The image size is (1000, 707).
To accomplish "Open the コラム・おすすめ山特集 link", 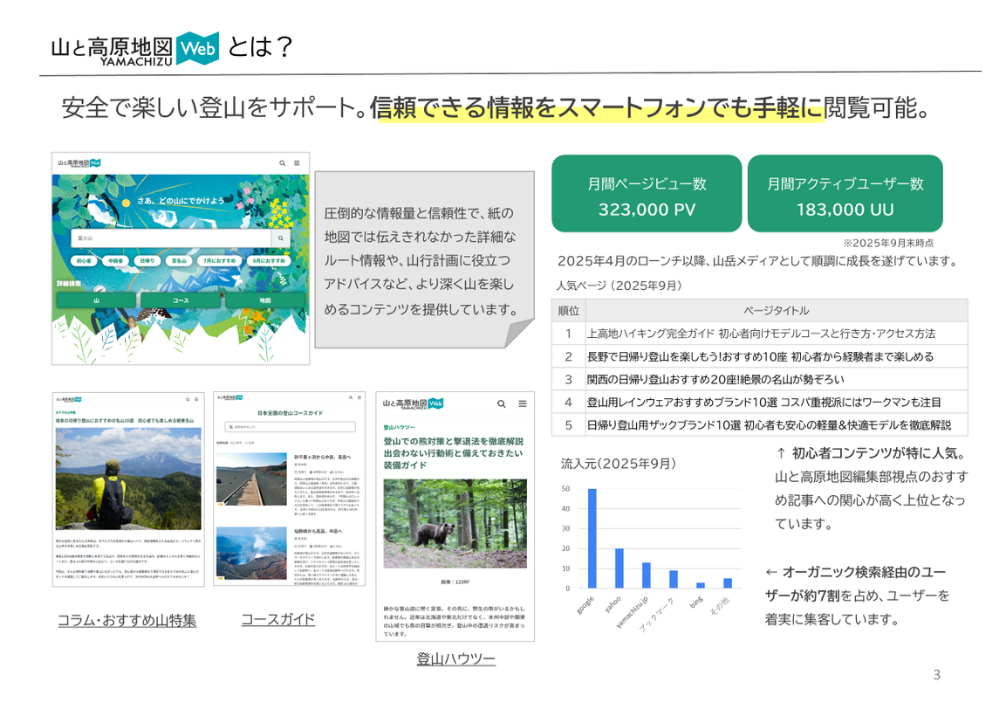I will click(x=126, y=621).
